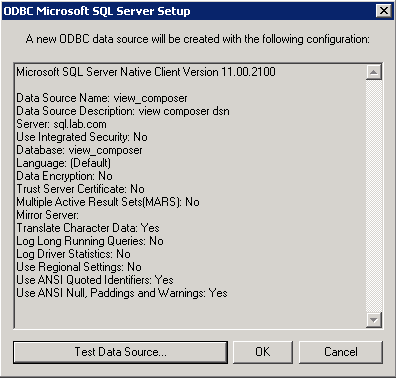This screenshot has width=396, height=378.
Task: Click the scroll up arrow in configuration list
Action: pos(373,72)
